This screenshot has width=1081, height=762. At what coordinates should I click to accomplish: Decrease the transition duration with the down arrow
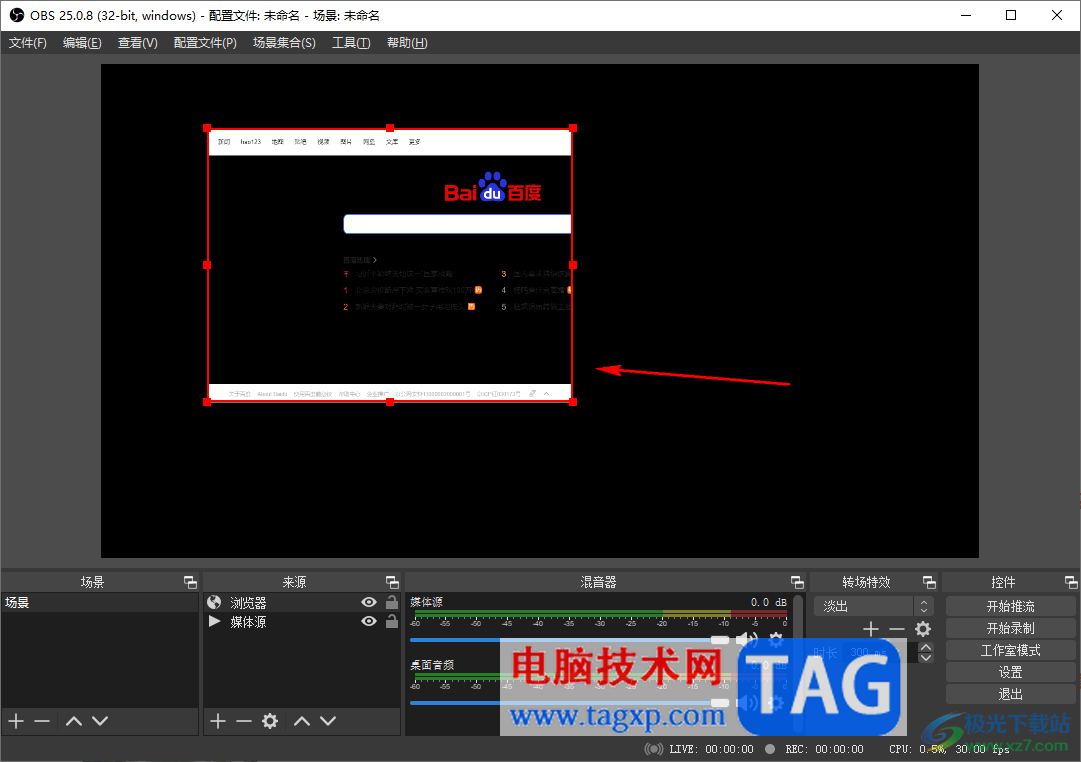926,657
